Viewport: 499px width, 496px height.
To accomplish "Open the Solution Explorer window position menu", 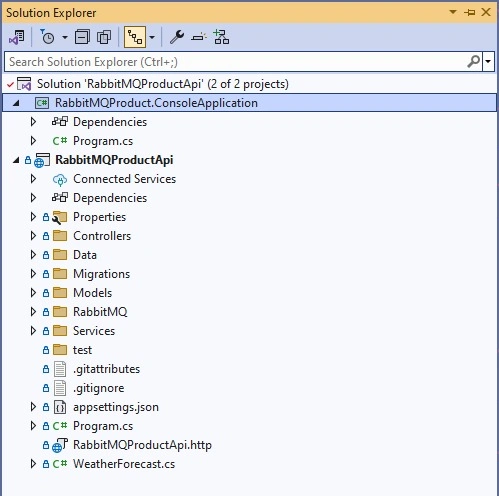I will (x=453, y=12).
